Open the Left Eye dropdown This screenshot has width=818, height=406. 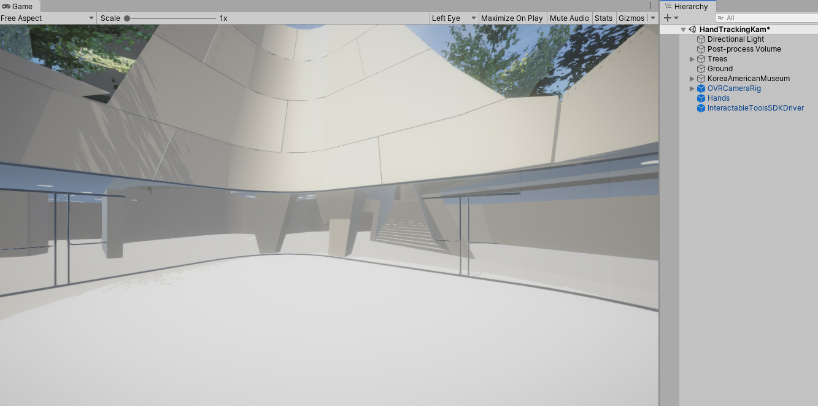click(x=452, y=18)
